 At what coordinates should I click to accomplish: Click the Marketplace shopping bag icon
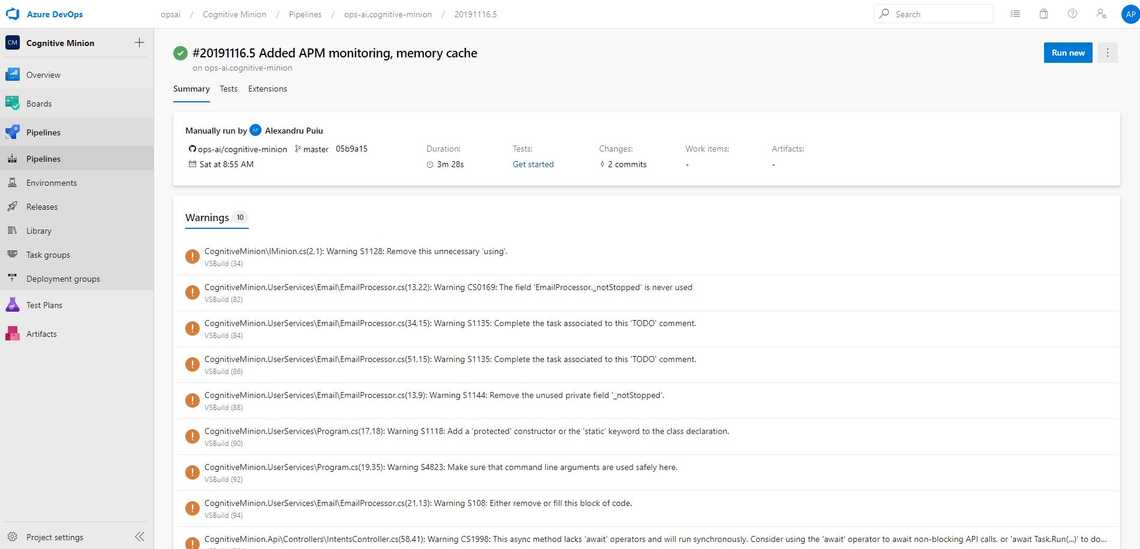click(1044, 14)
